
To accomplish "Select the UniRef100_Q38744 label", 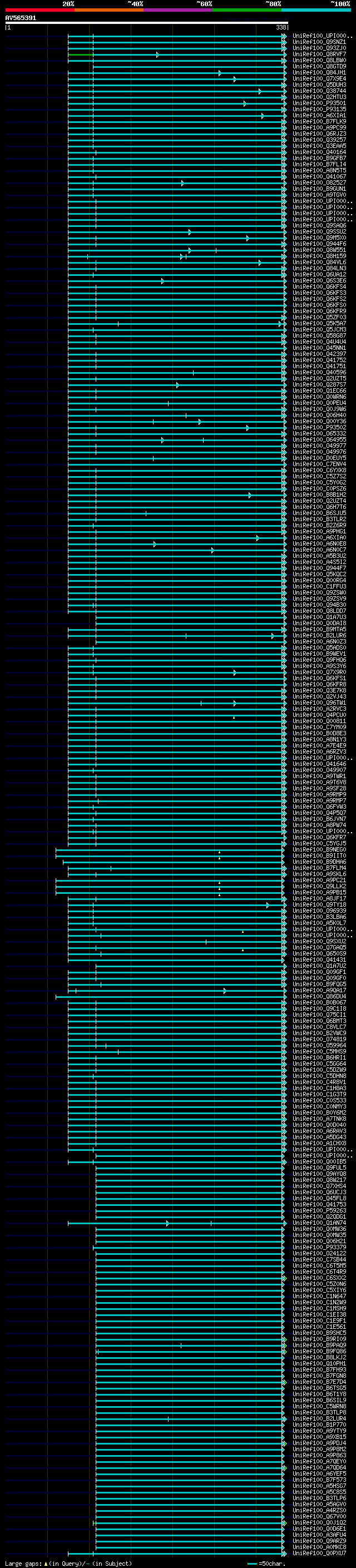I will (319, 91).
